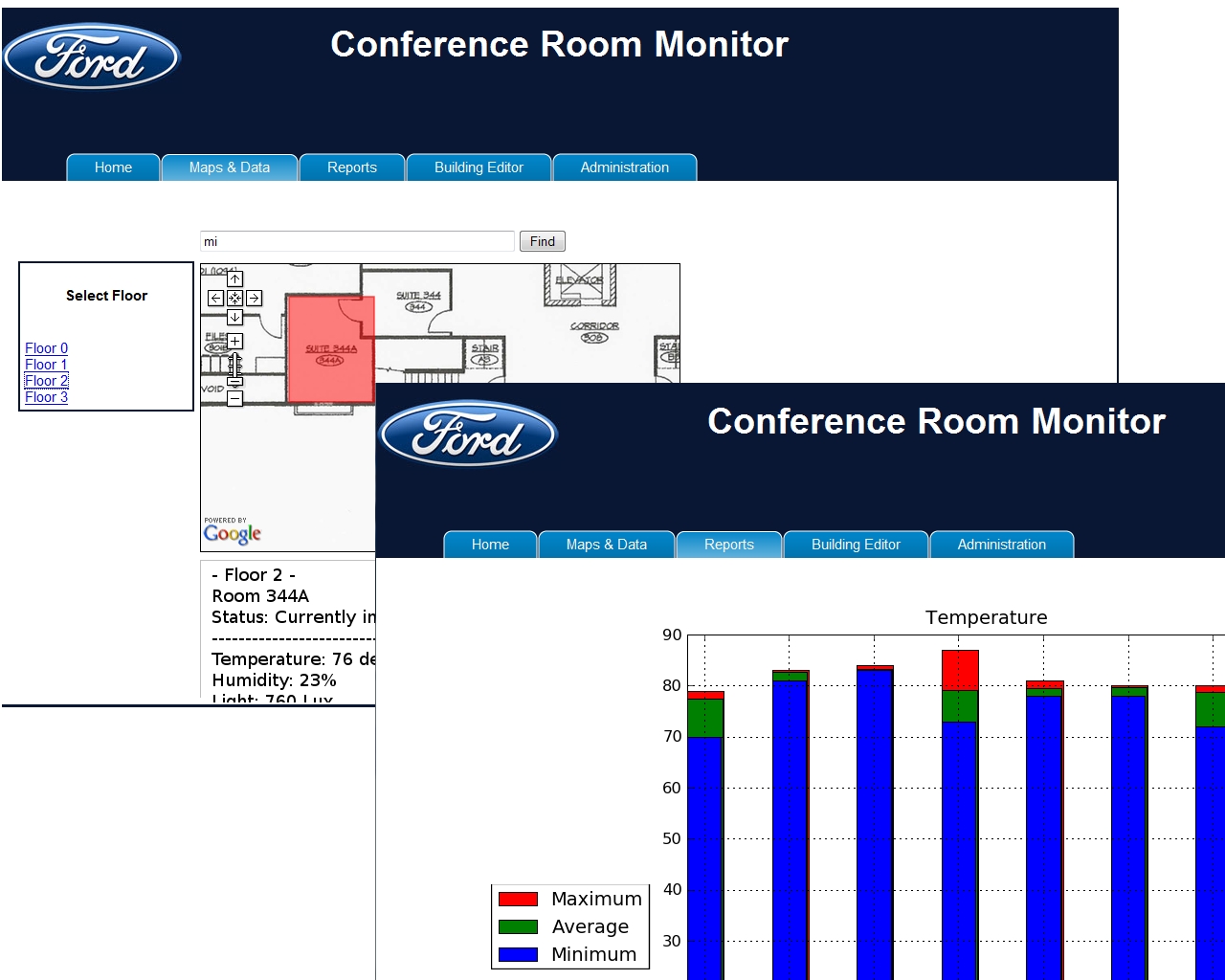
Task: Click 'Humidity: 23%' reading
Action: [x=274, y=680]
